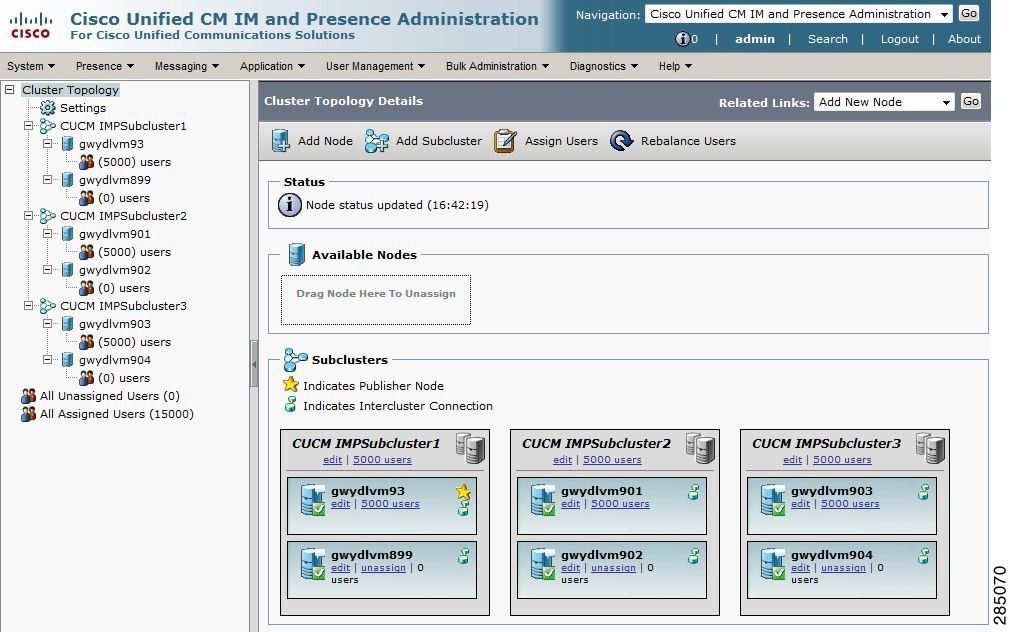Click the info alert icon in header
The height and width of the screenshot is (632, 1011).
click(x=682, y=39)
